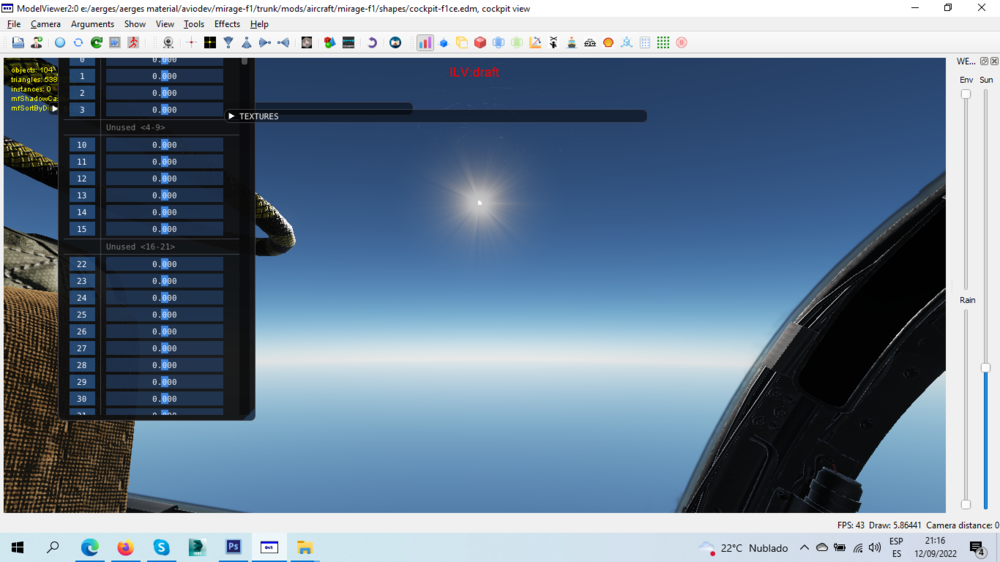Open the File menu
Screen dimensions: 1000x562
click(13, 24)
